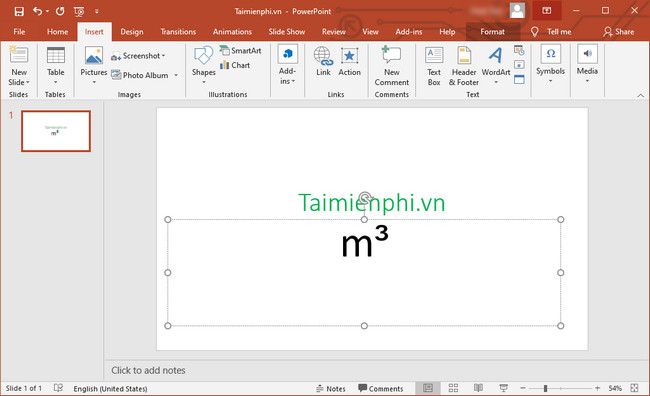Screen dimensions: 650x396
Task: Toggle the Notes pane
Action: click(330, 389)
